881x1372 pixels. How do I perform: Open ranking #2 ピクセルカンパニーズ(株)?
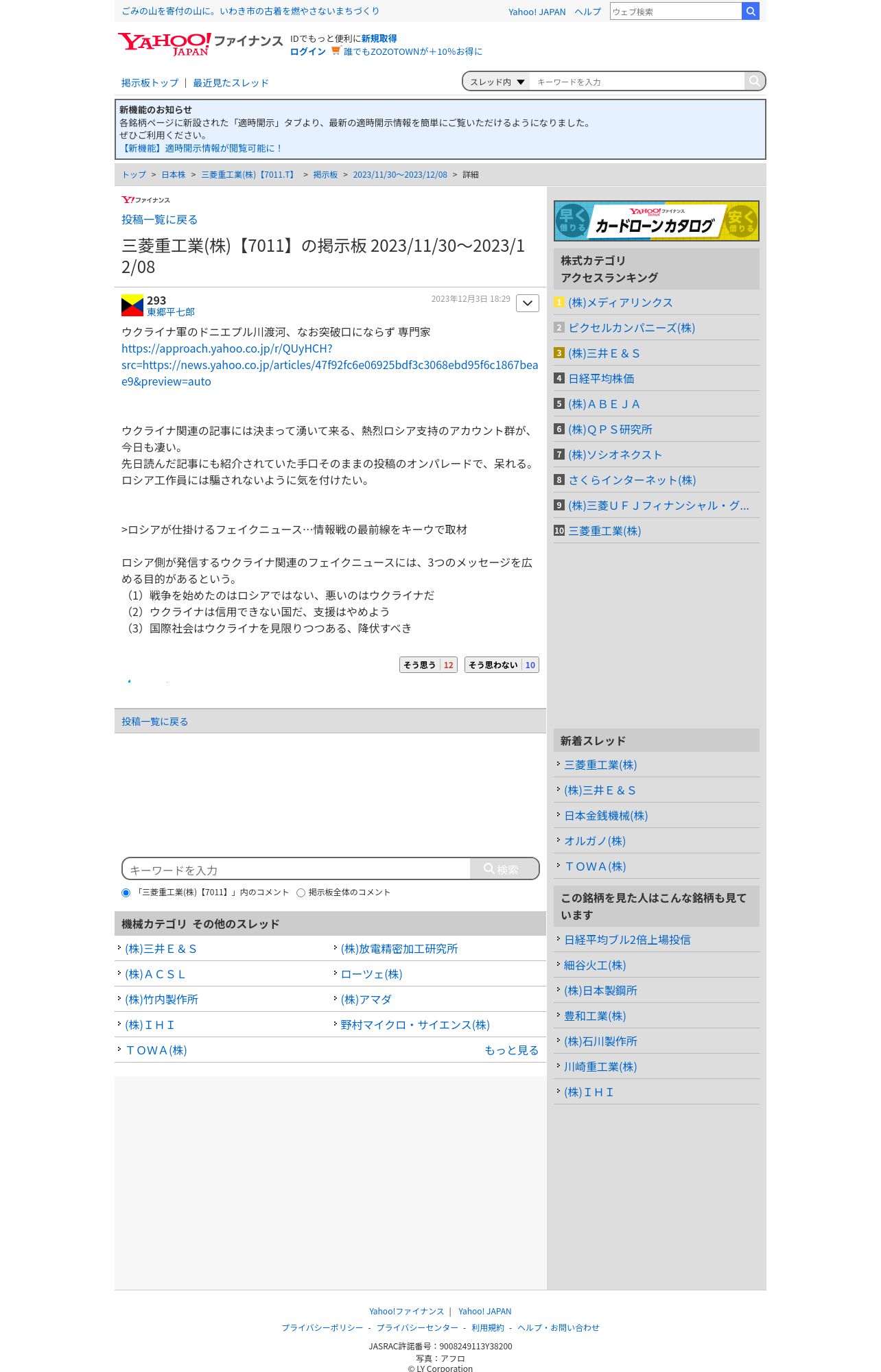coord(631,328)
